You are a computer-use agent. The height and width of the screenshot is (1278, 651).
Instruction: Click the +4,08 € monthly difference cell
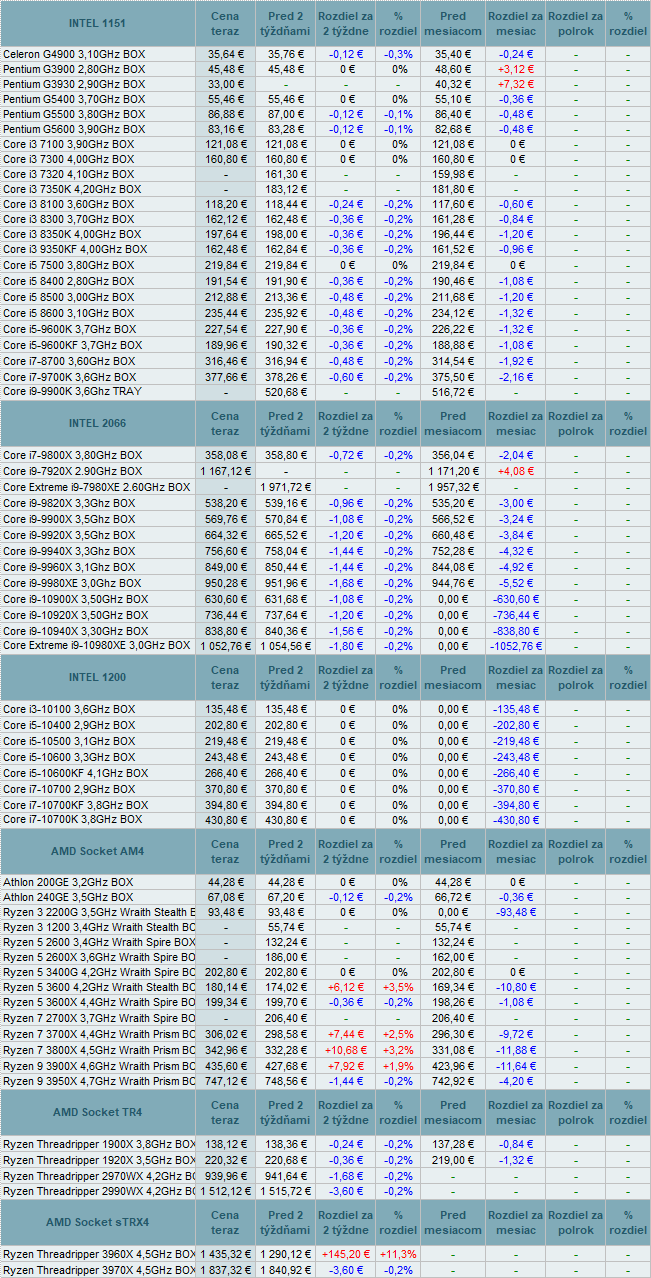click(516, 471)
